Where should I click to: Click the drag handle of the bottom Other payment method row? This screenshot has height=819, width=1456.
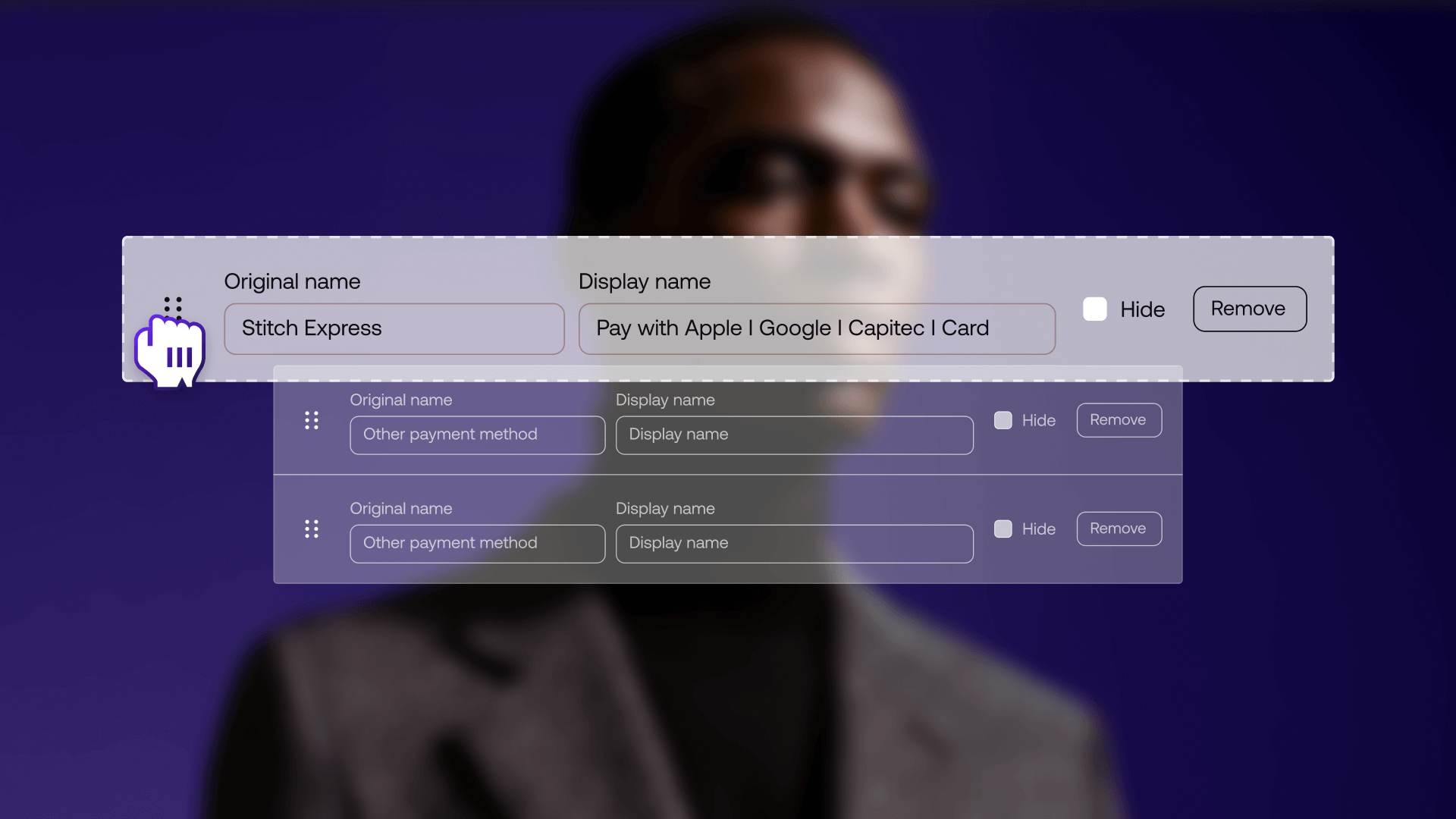click(312, 529)
